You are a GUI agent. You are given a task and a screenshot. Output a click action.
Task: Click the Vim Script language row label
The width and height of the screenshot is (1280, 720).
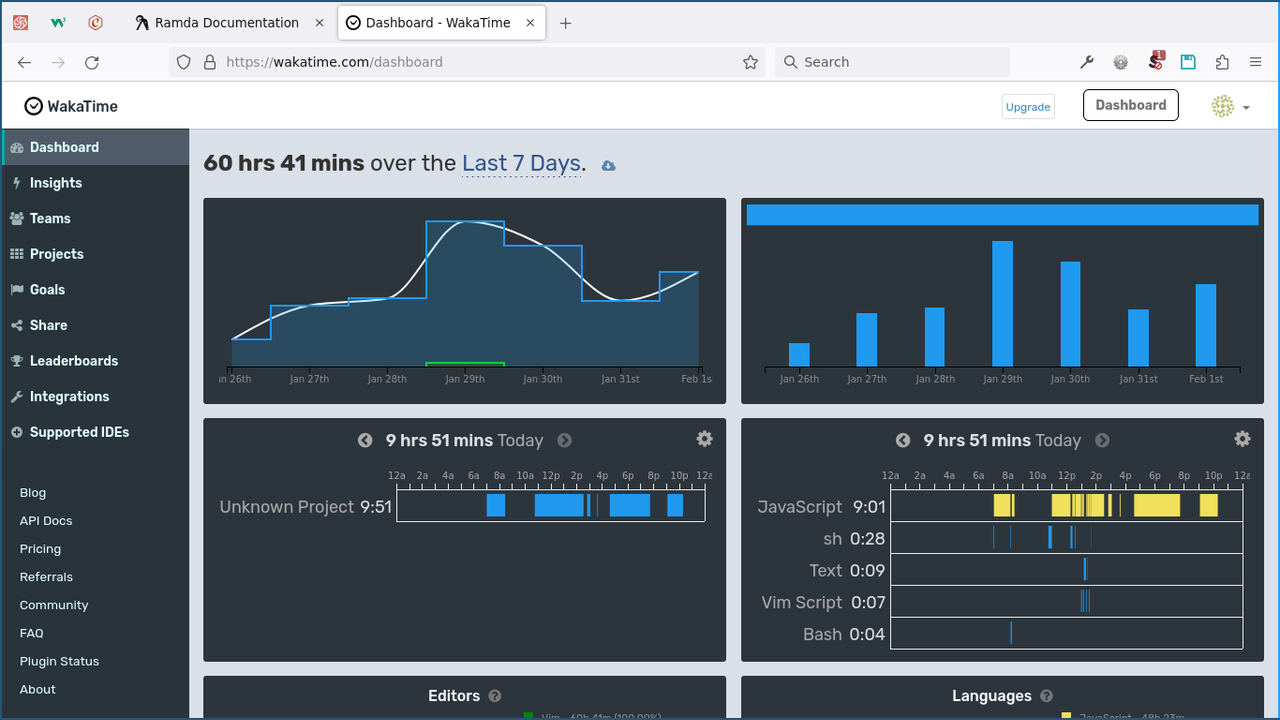click(802, 602)
